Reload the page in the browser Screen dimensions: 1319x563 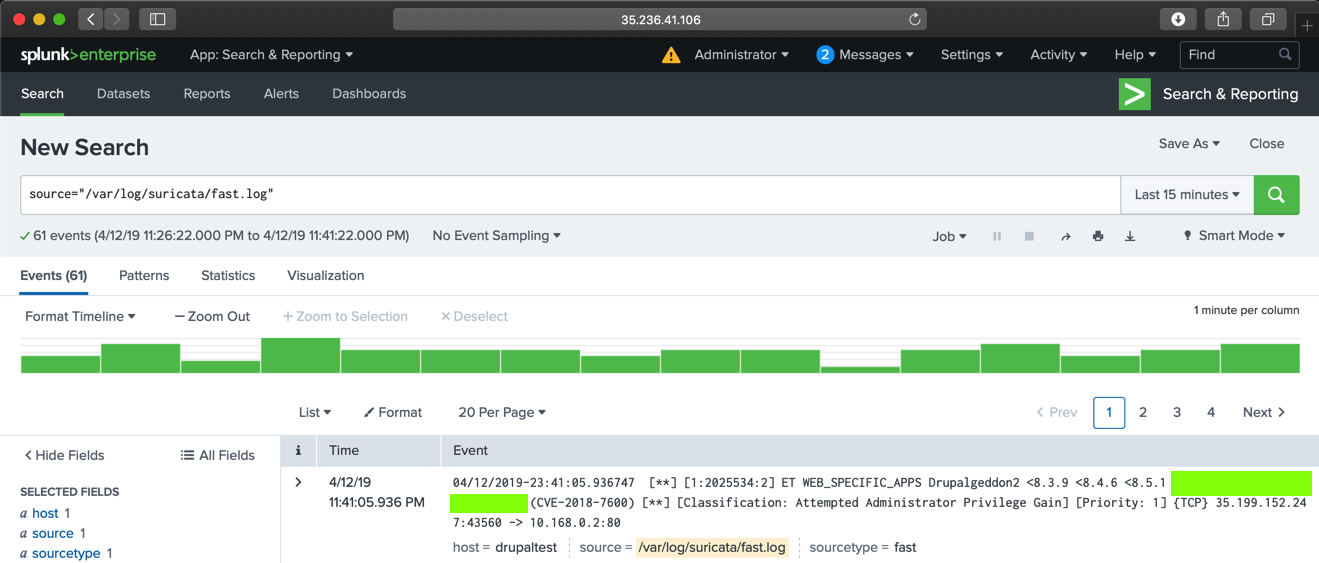(914, 19)
